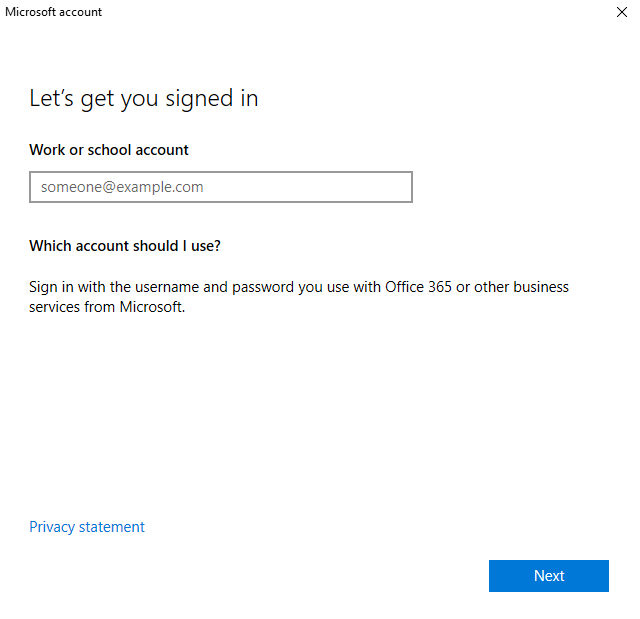Screen dimensions: 640x619
Task: Focus the work or school email field
Action: tap(221, 187)
